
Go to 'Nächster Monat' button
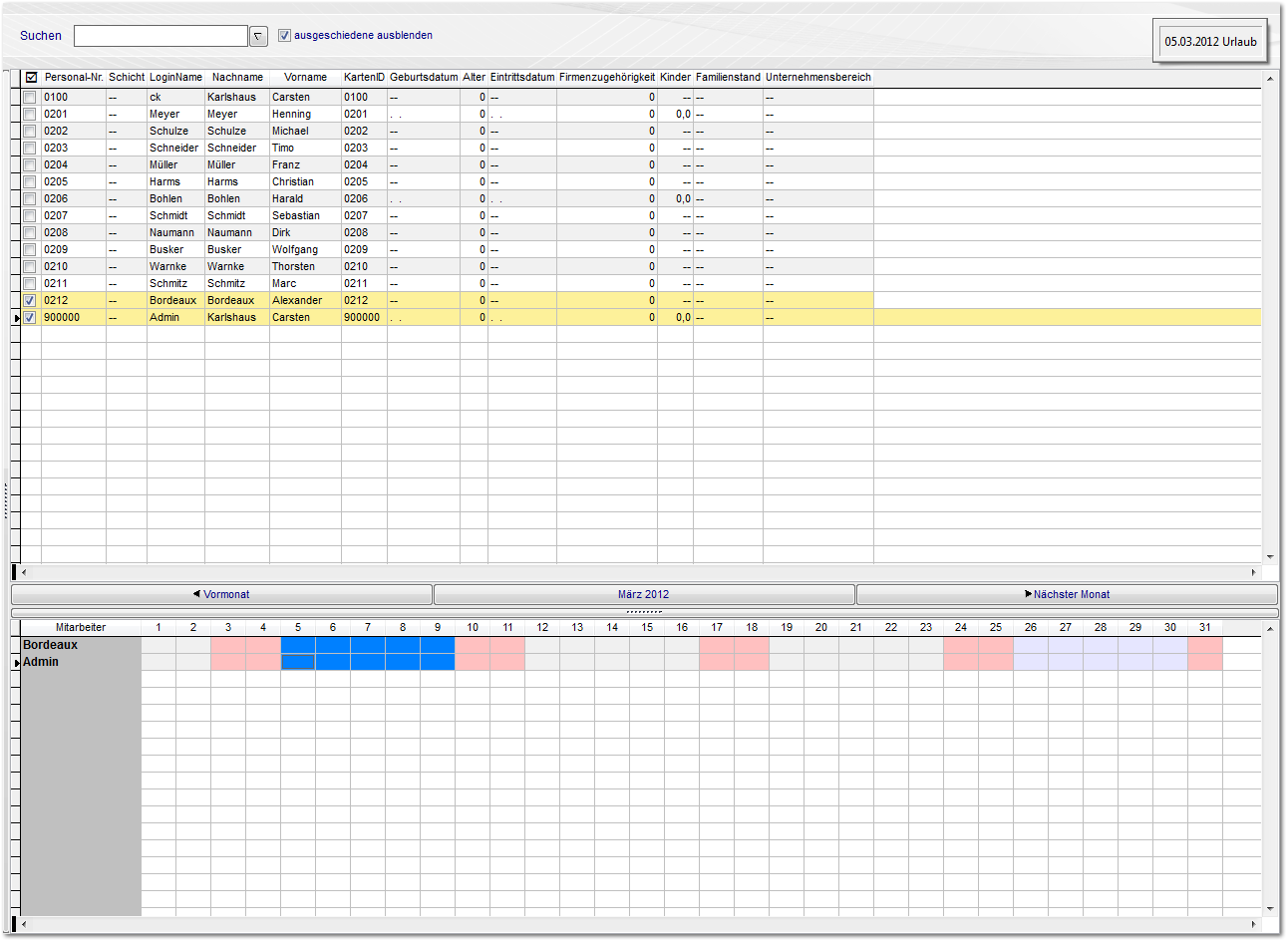(x=1067, y=594)
